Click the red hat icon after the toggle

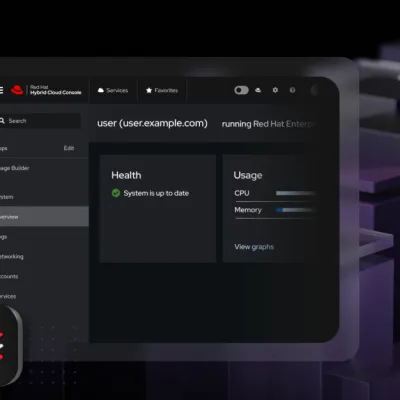(258, 90)
